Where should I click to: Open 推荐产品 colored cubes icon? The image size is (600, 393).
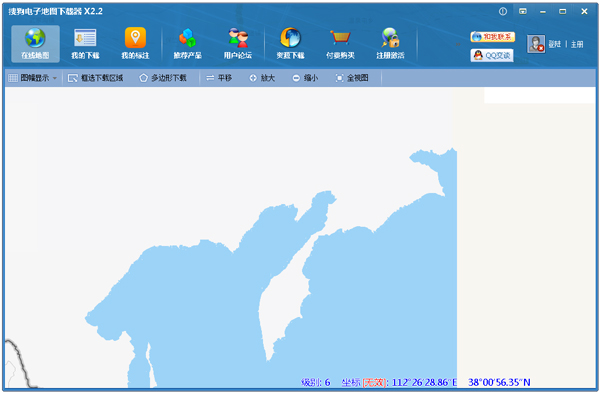point(188,38)
